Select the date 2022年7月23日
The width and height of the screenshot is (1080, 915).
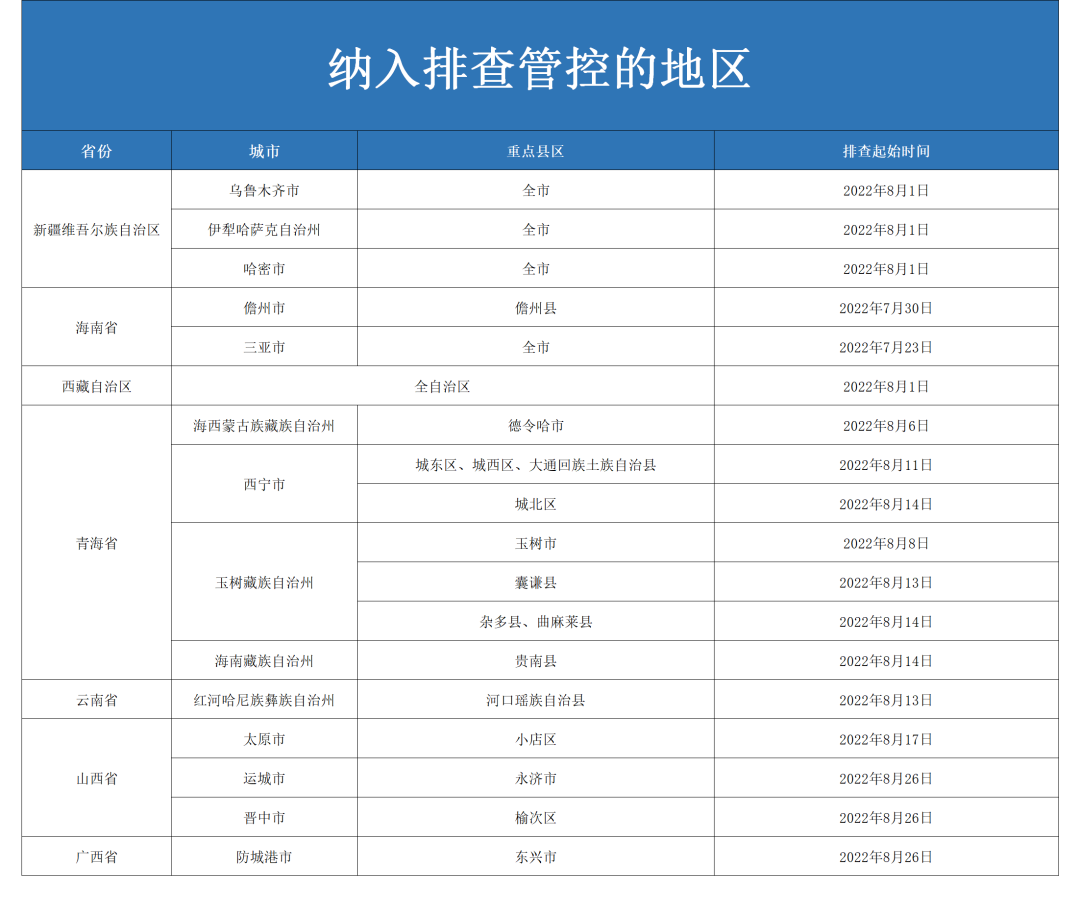[886, 347]
